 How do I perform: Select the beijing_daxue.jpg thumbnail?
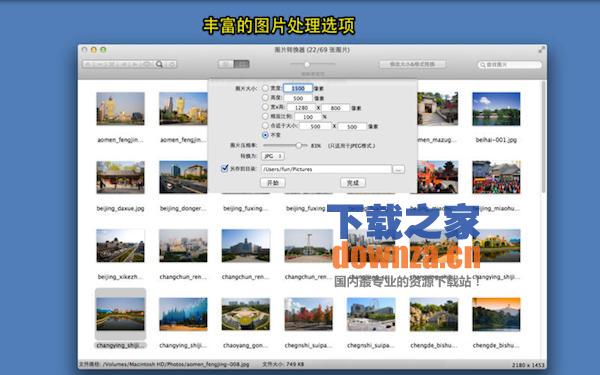point(120,178)
